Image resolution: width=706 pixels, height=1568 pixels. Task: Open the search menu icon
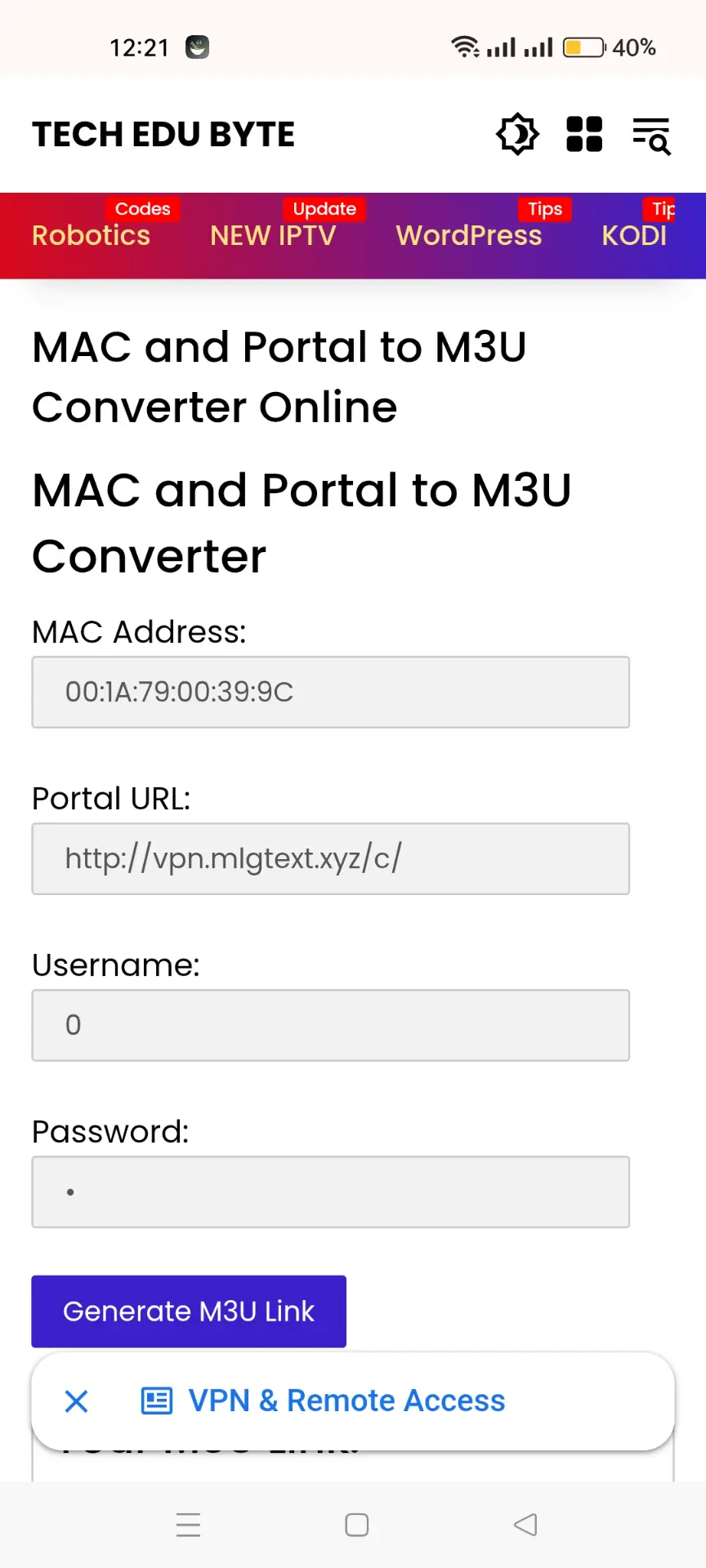coord(652,136)
